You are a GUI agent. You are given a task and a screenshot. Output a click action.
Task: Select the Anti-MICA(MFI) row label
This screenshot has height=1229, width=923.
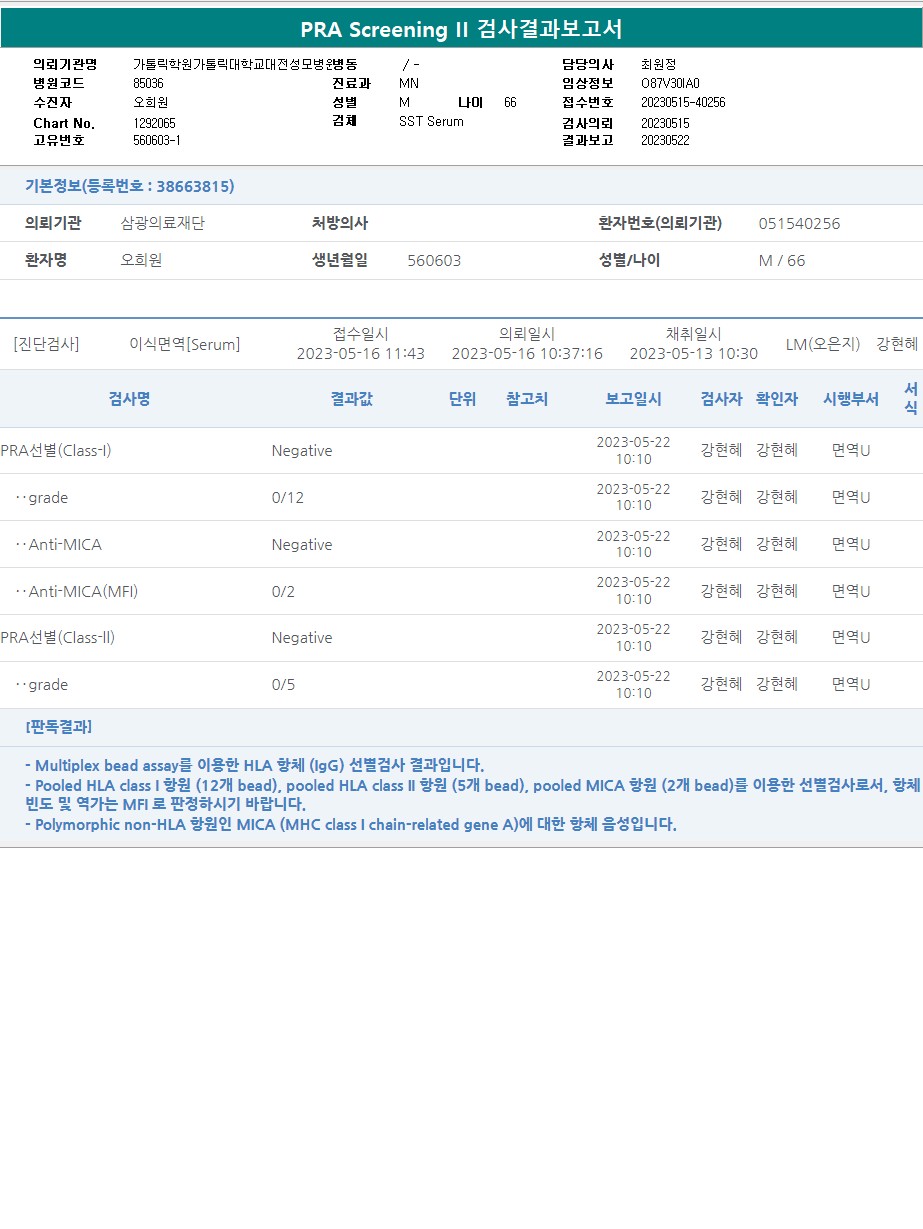(77, 591)
